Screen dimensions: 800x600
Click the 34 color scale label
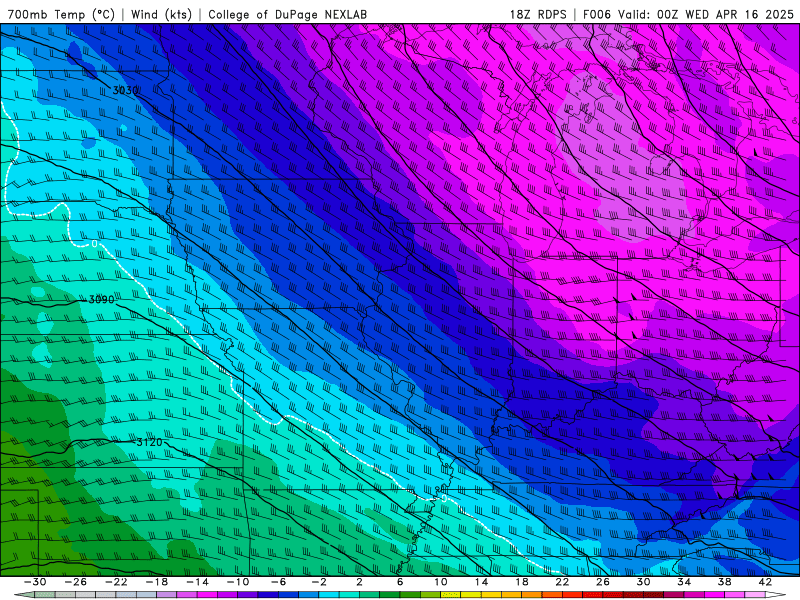point(684,582)
